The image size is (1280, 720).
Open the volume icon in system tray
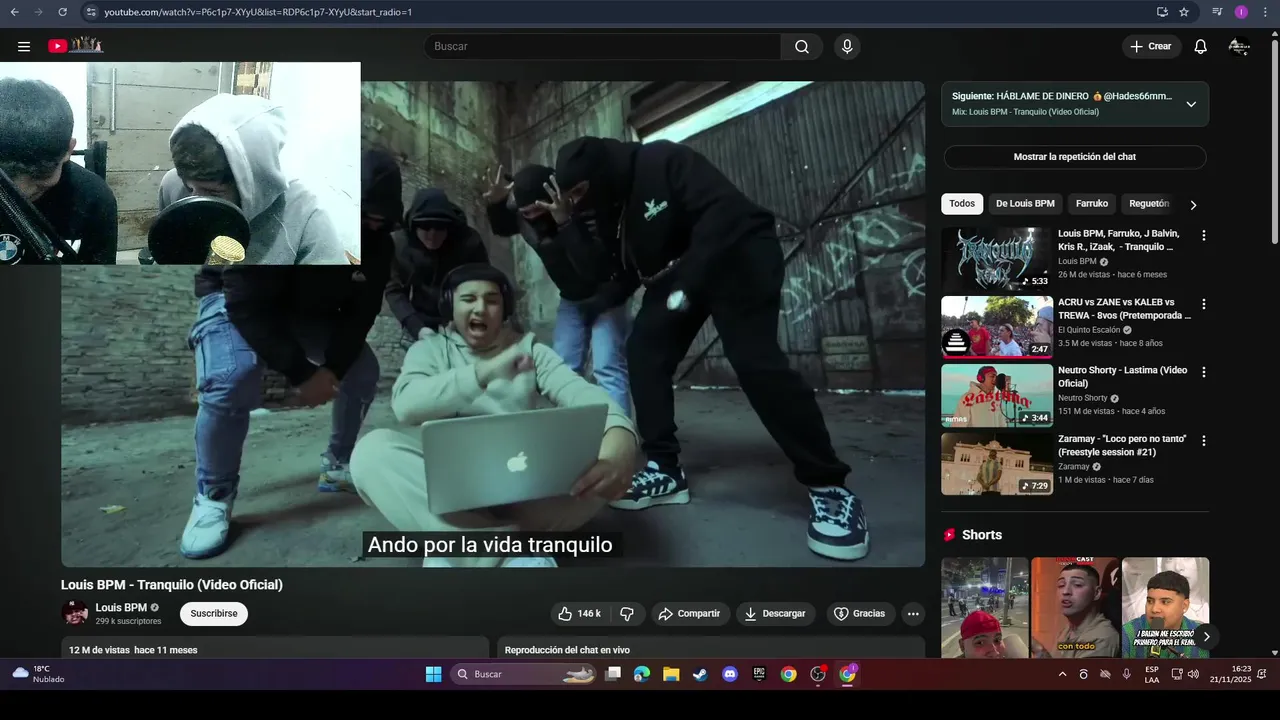(x=1193, y=674)
